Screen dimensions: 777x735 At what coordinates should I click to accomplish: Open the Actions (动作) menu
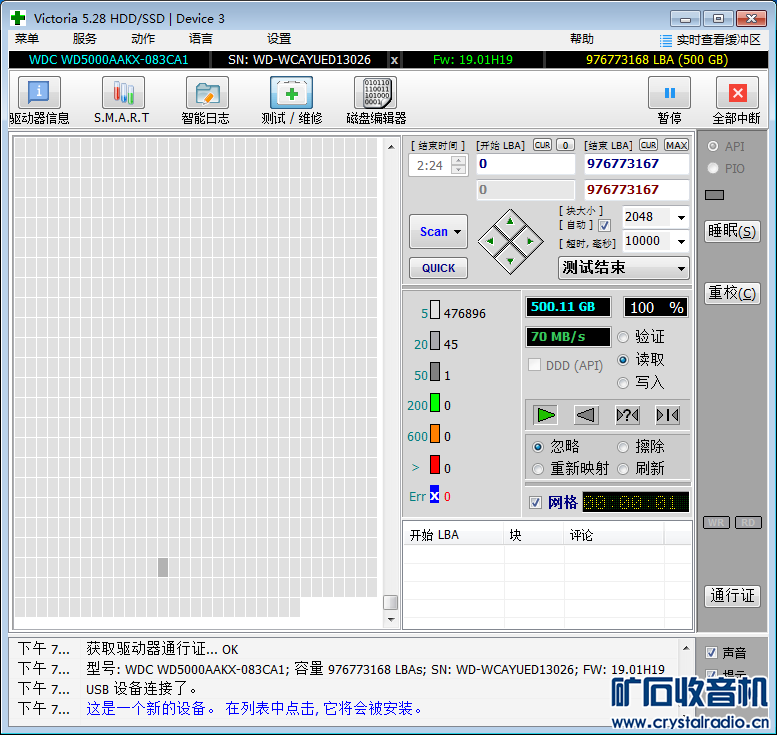tap(143, 39)
